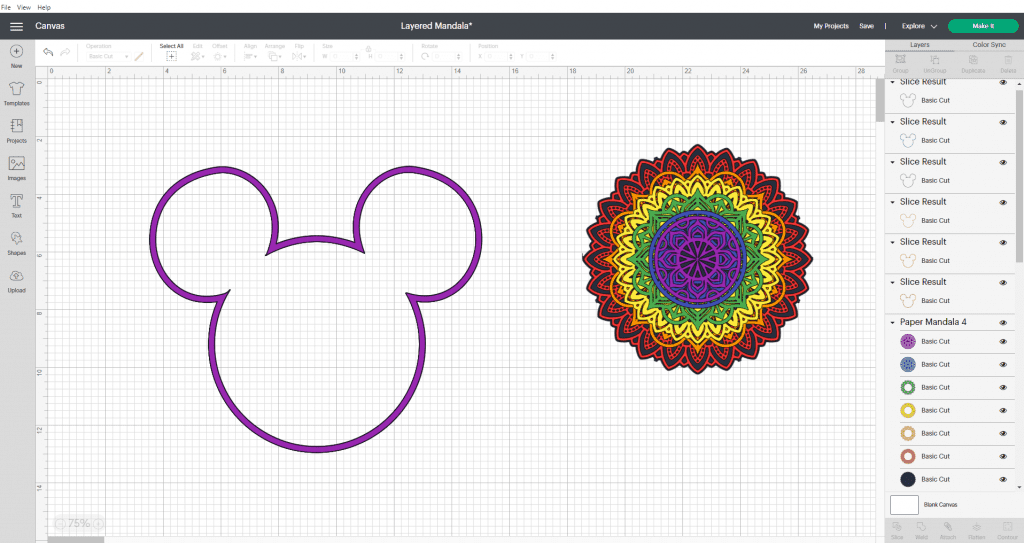Click the width W size field
This screenshot has width=1024, height=543.
coord(344,56)
